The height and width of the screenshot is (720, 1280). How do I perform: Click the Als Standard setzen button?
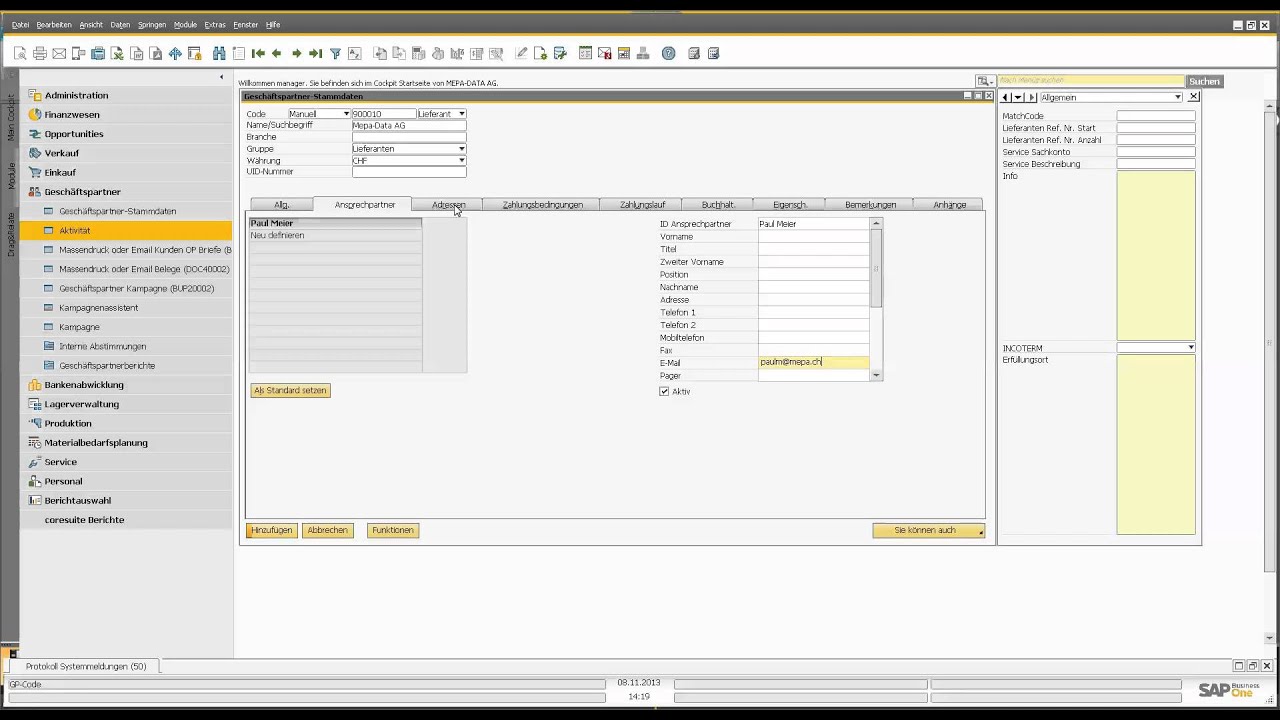[x=290, y=391]
